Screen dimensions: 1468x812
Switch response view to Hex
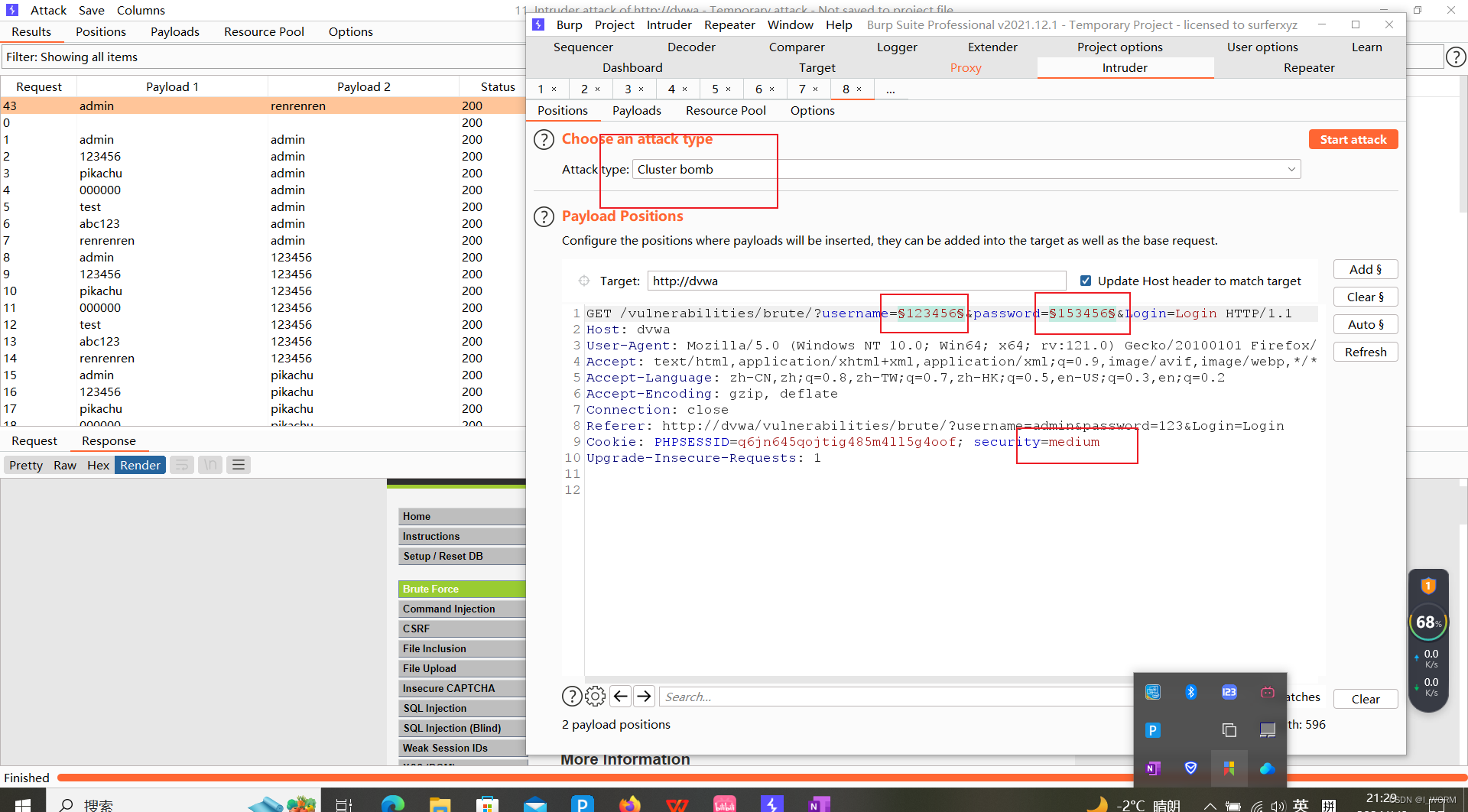pos(98,465)
